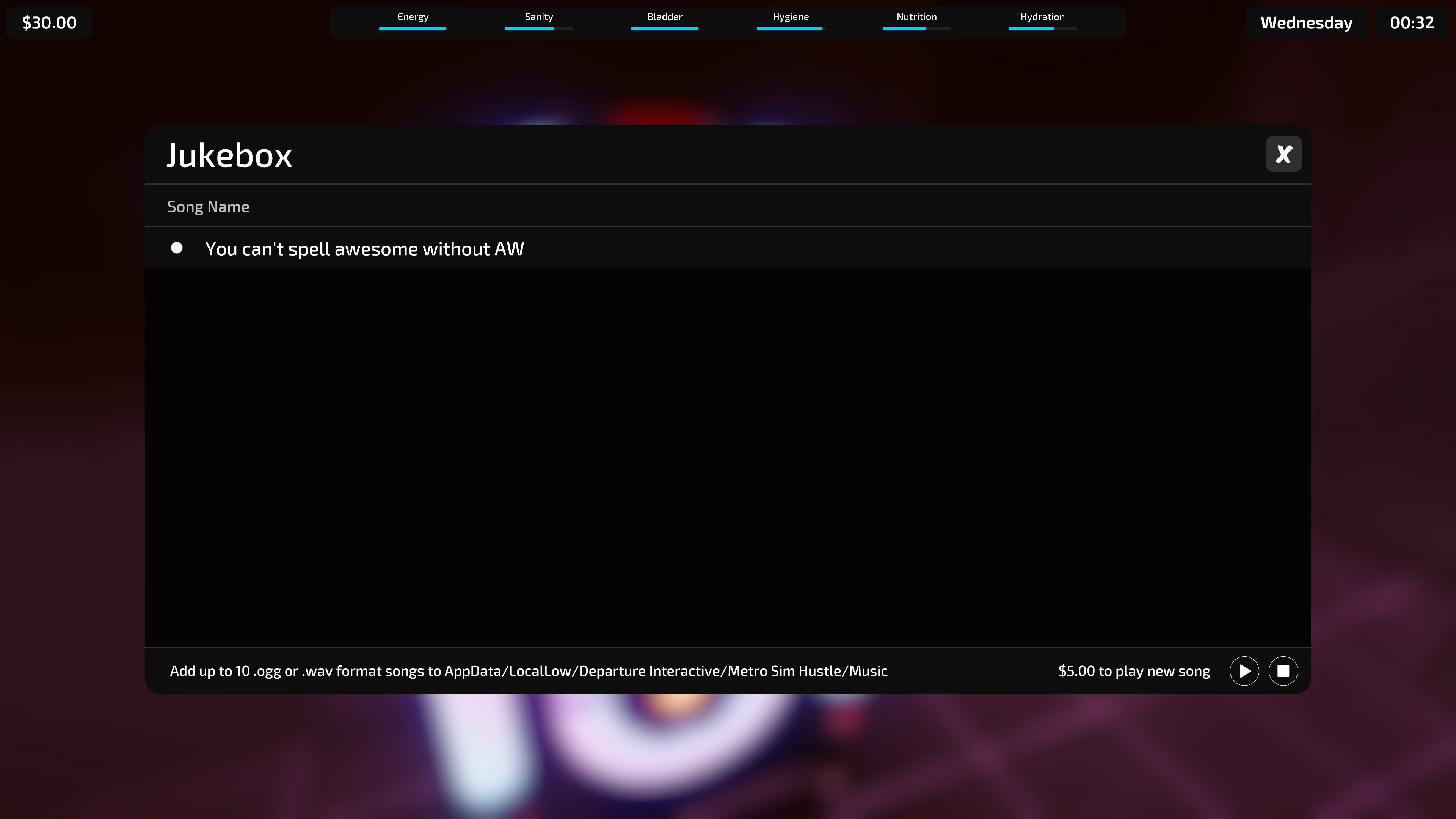
Task: Select the song's radio button
Action: (x=176, y=248)
